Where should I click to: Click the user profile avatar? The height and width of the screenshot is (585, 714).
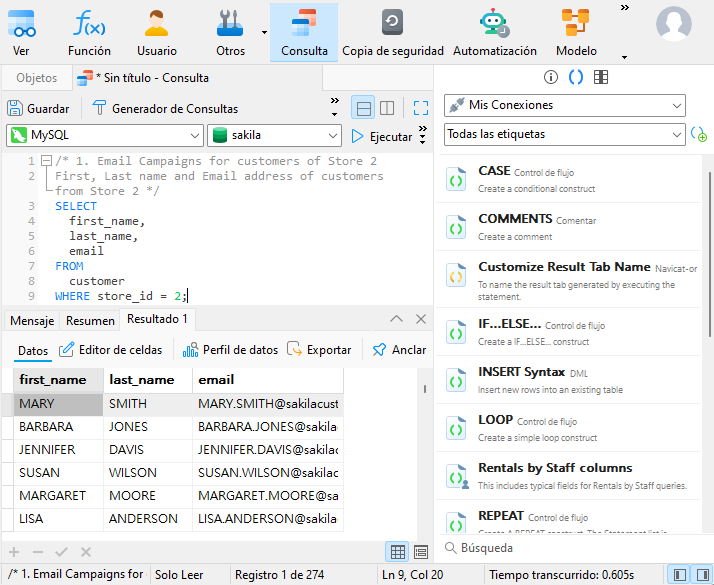click(673, 24)
